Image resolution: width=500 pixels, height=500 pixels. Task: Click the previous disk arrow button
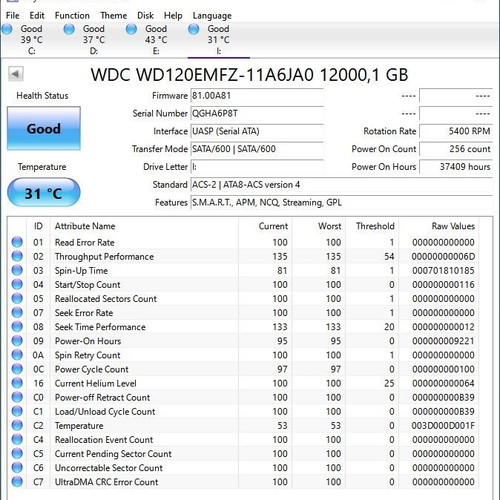click(16, 74)
